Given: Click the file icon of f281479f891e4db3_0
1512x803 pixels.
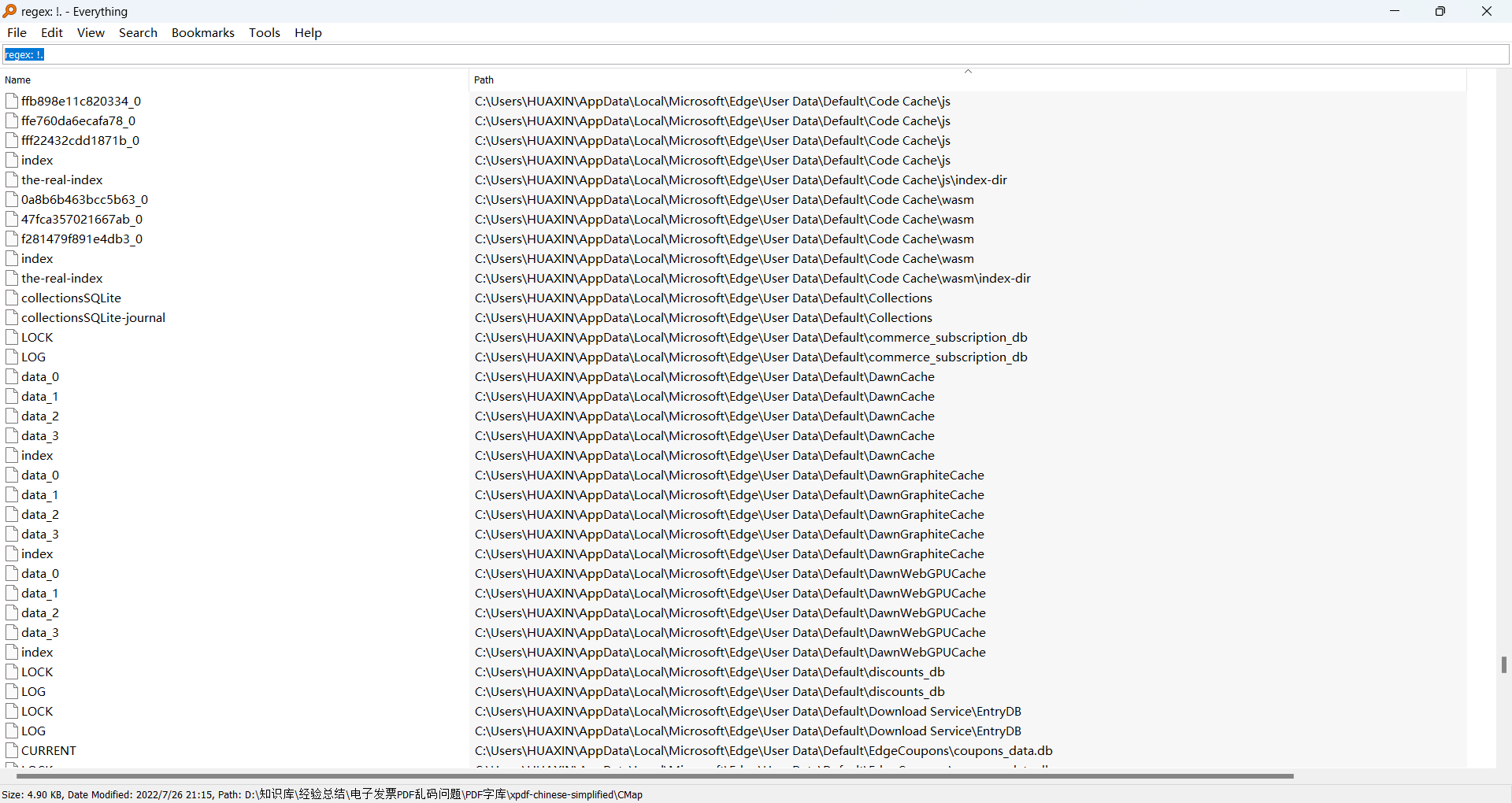Looking at the screenshot, I should [x=12, y=239].
